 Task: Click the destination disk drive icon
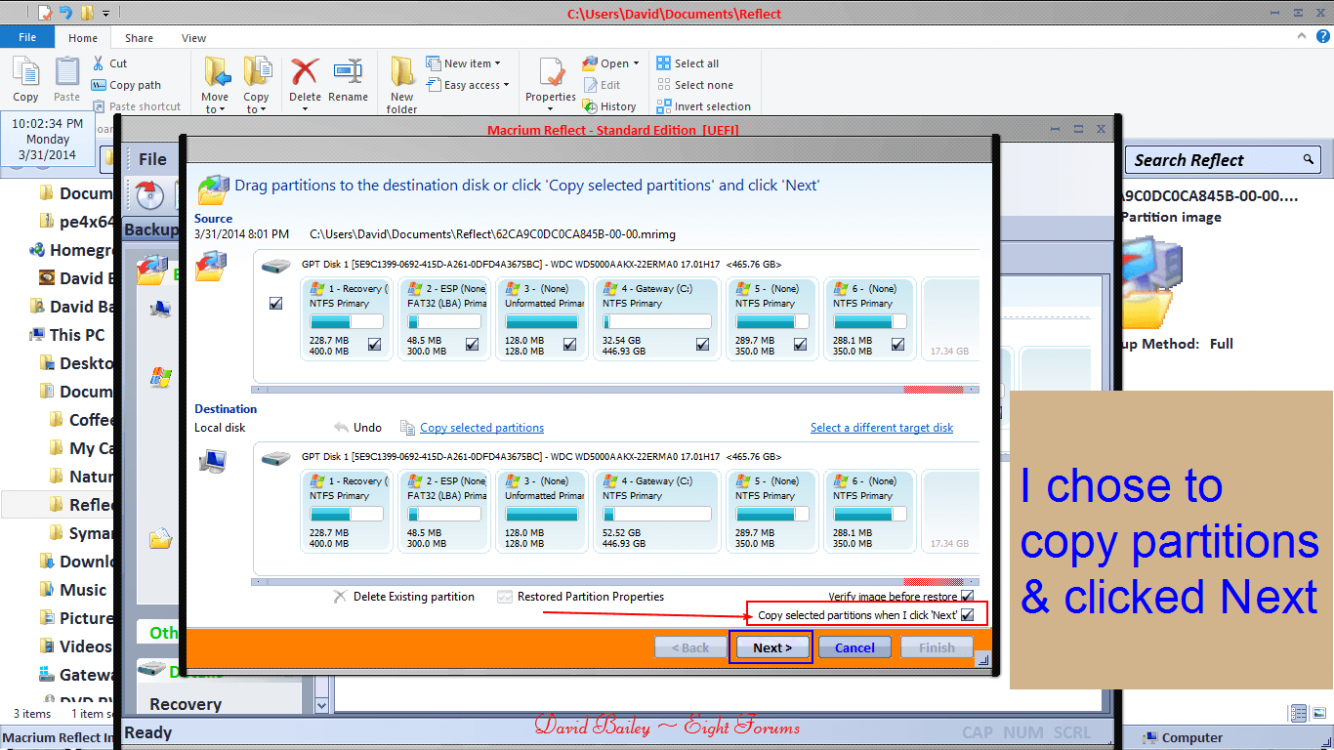click(x=276, y=458)
